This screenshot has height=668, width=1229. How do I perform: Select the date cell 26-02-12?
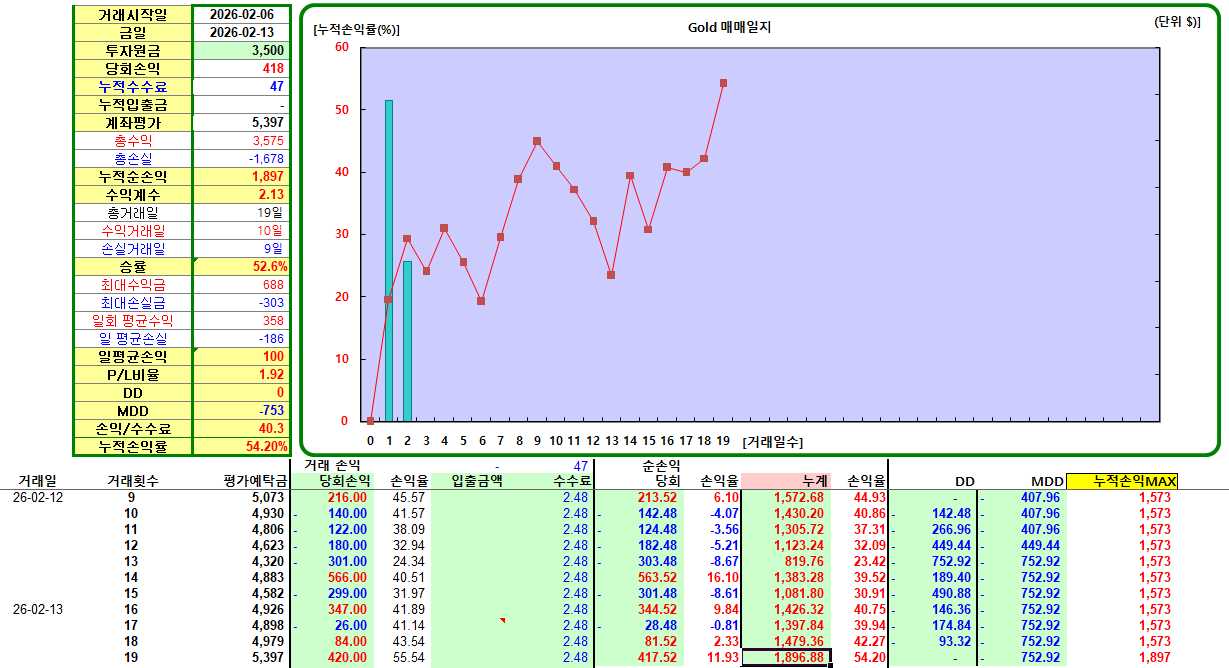click(x=38, y=497)
